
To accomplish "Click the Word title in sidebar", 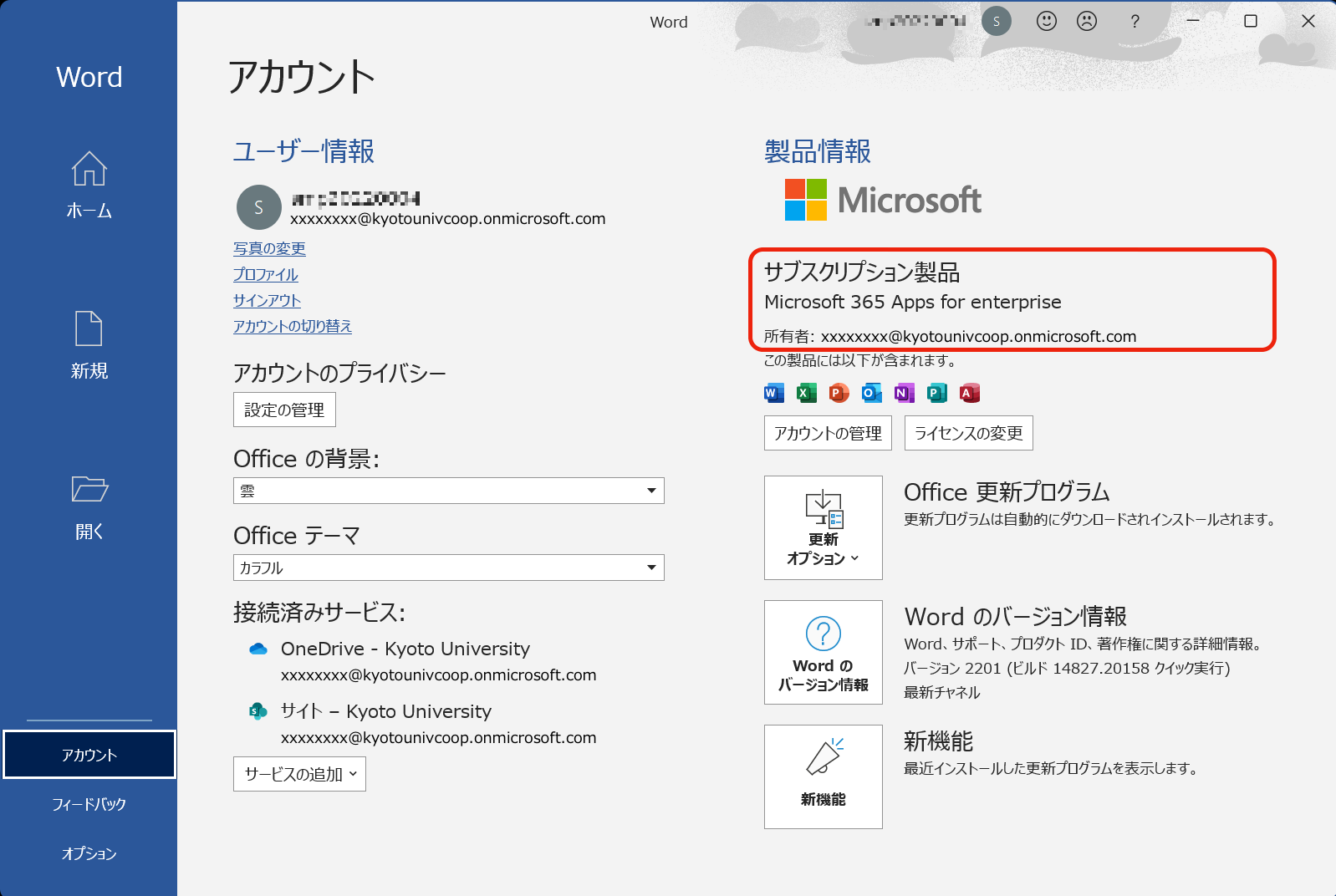I will click(89, 77).
